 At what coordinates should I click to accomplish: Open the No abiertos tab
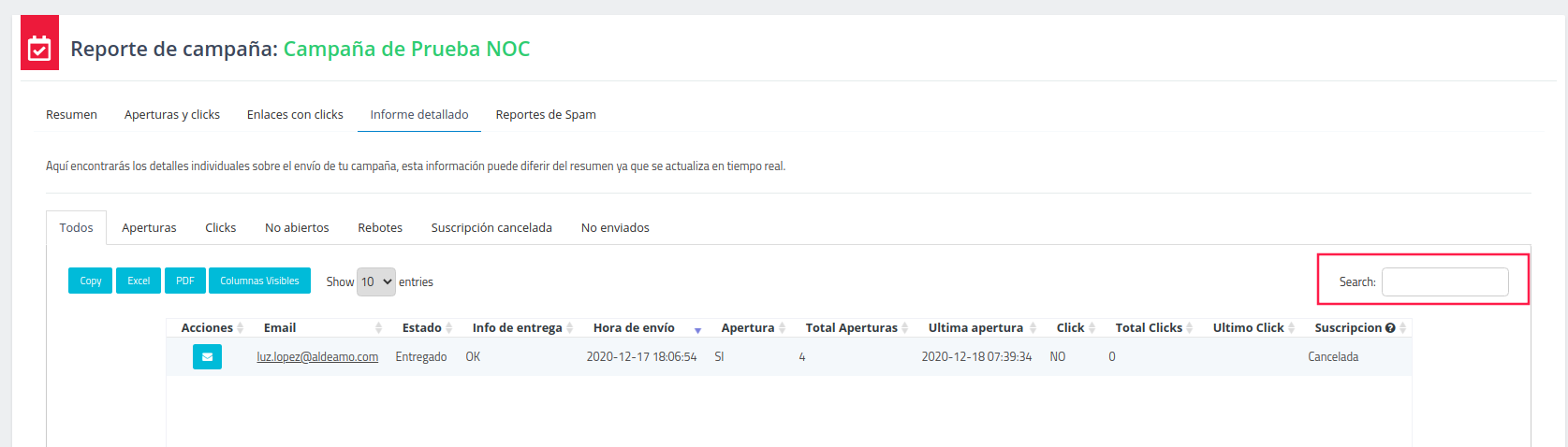(x=297, y=228)
